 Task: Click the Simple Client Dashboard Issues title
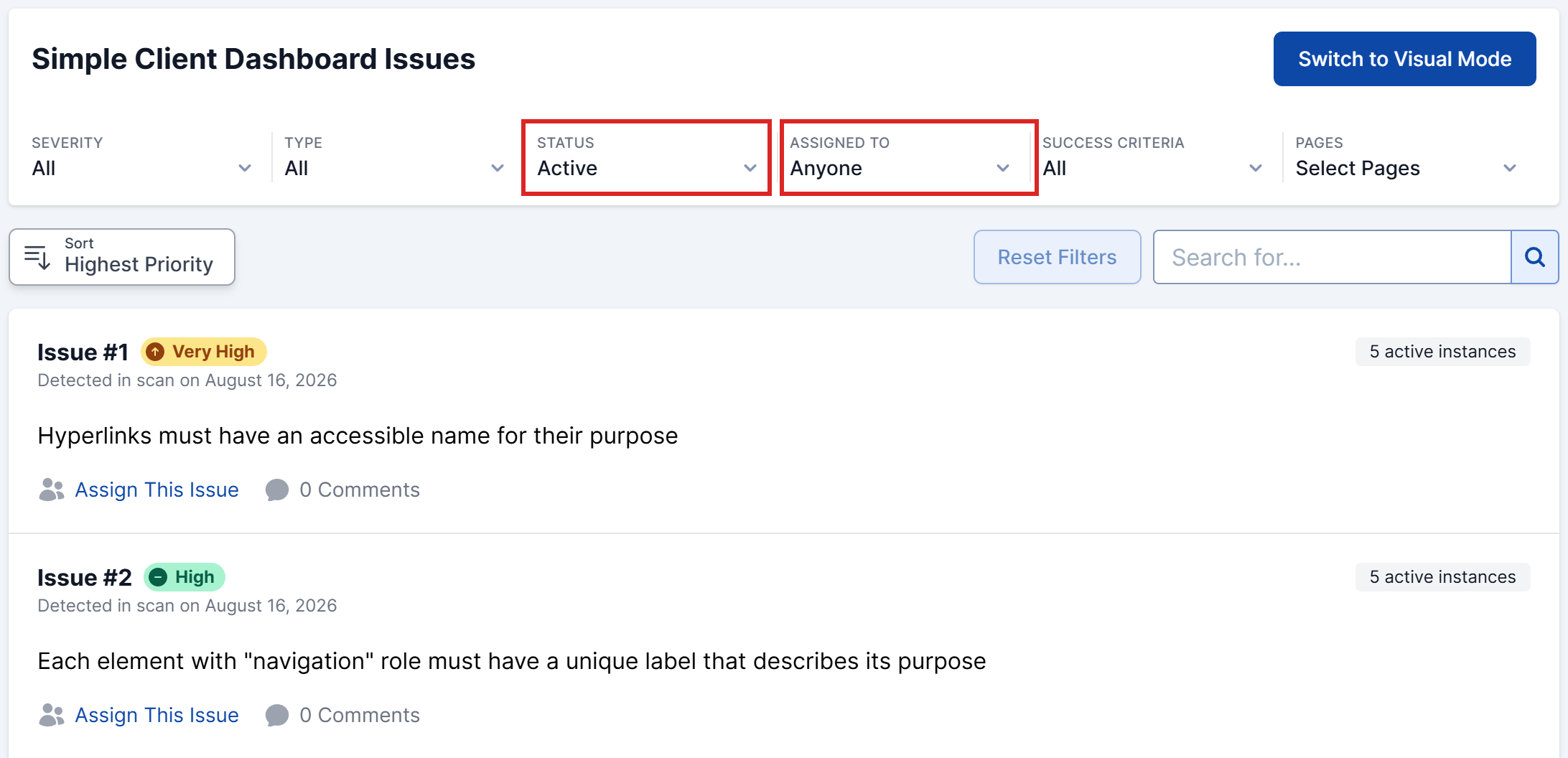[x=253, y=59]
